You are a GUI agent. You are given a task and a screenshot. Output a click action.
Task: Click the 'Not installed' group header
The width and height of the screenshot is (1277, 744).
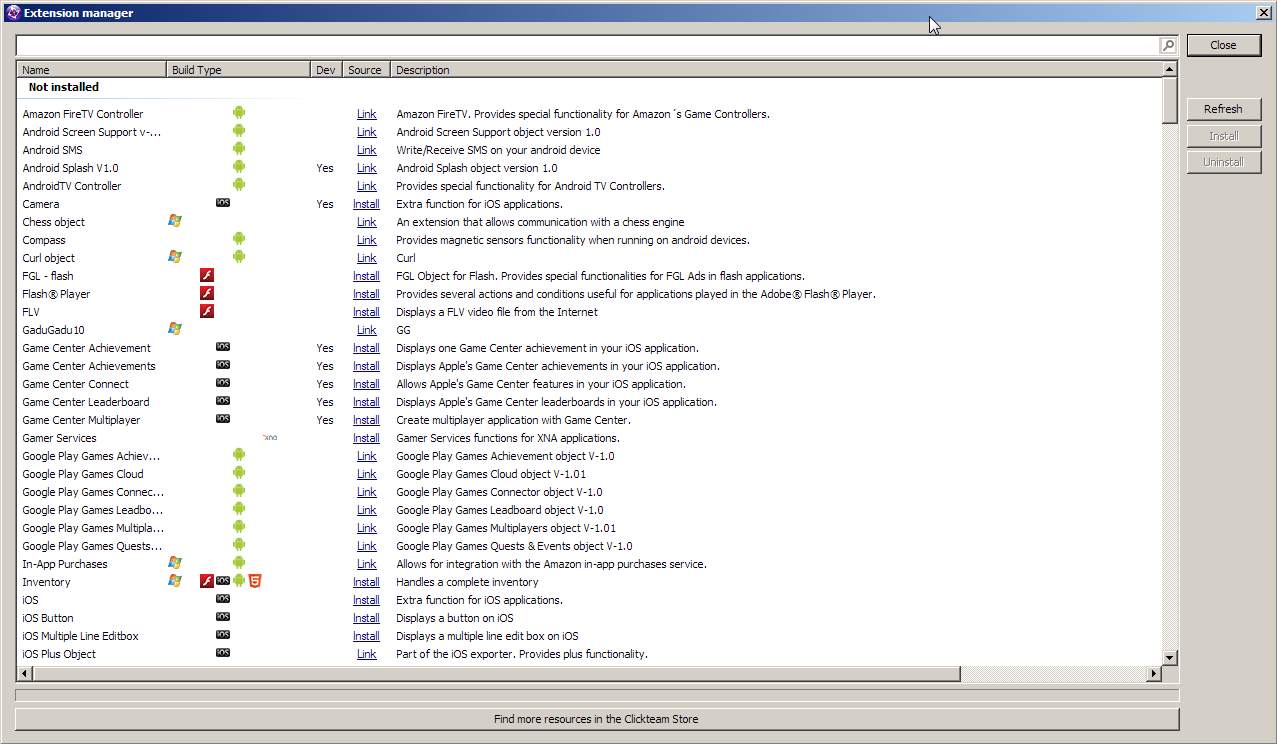tap(63, 87)
